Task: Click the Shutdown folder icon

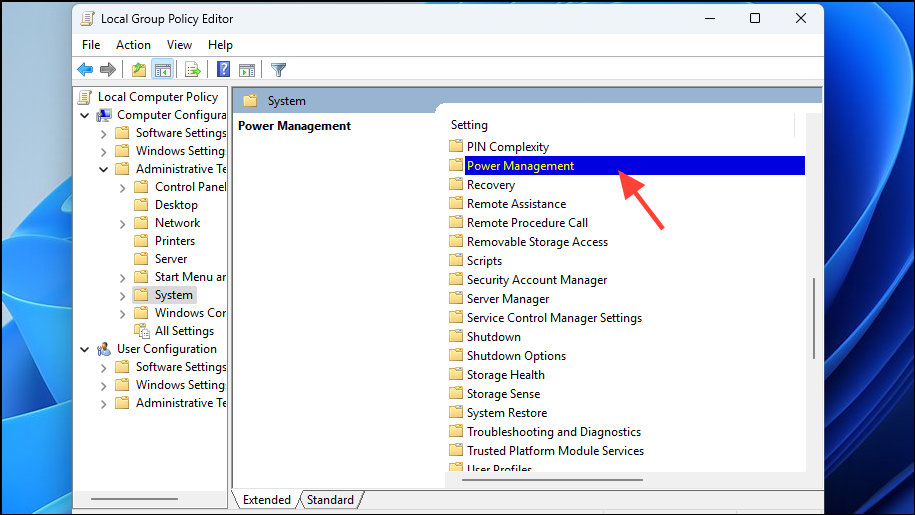Action: click(x=456, y=337)
